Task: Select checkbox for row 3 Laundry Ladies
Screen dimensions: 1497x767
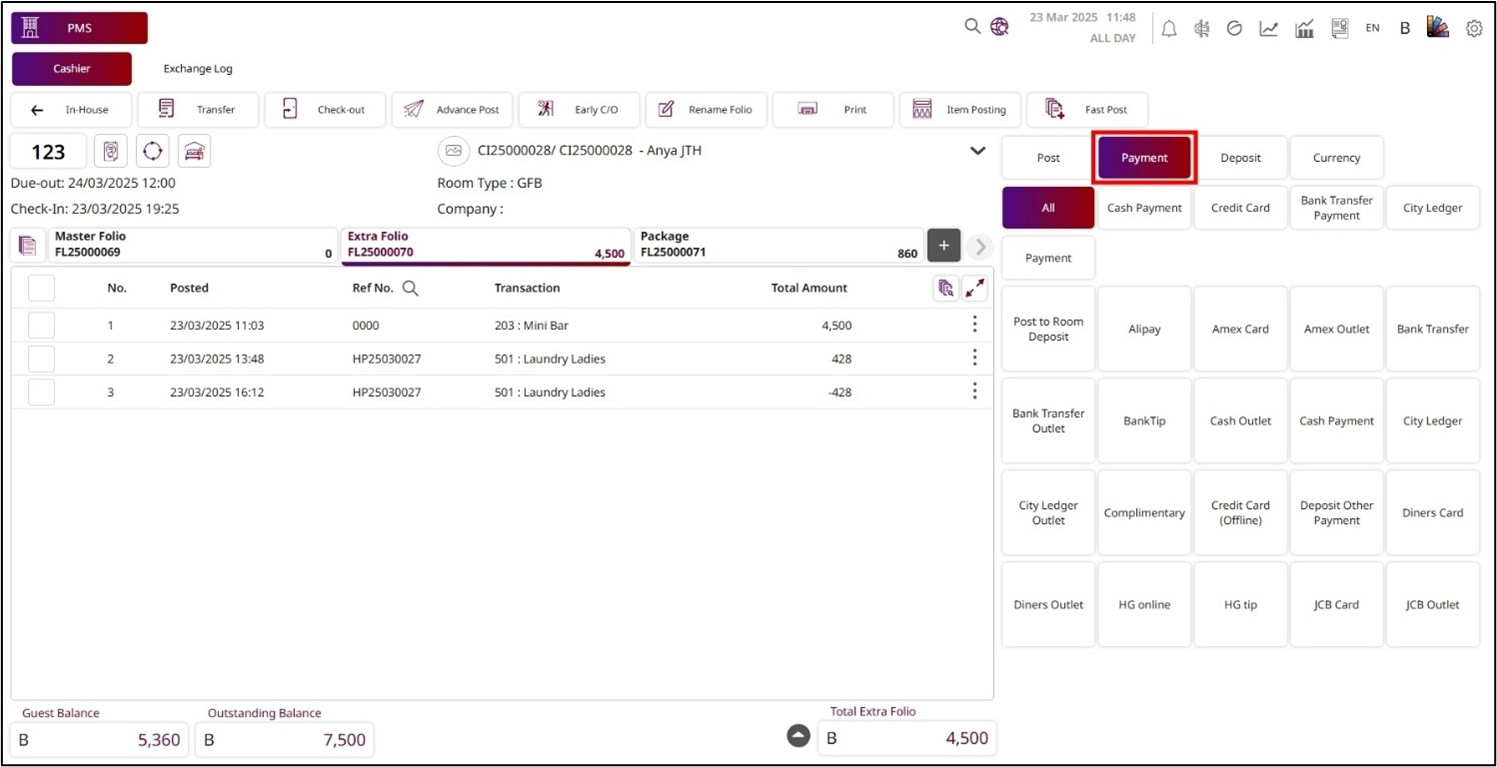Action: tap(41, 392)
